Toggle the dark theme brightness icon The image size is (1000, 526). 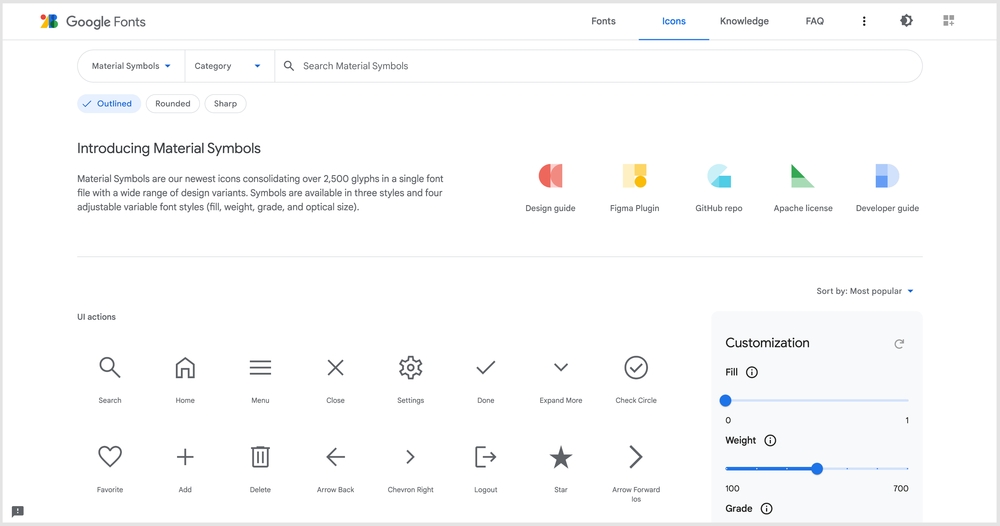tap(906, 21)
